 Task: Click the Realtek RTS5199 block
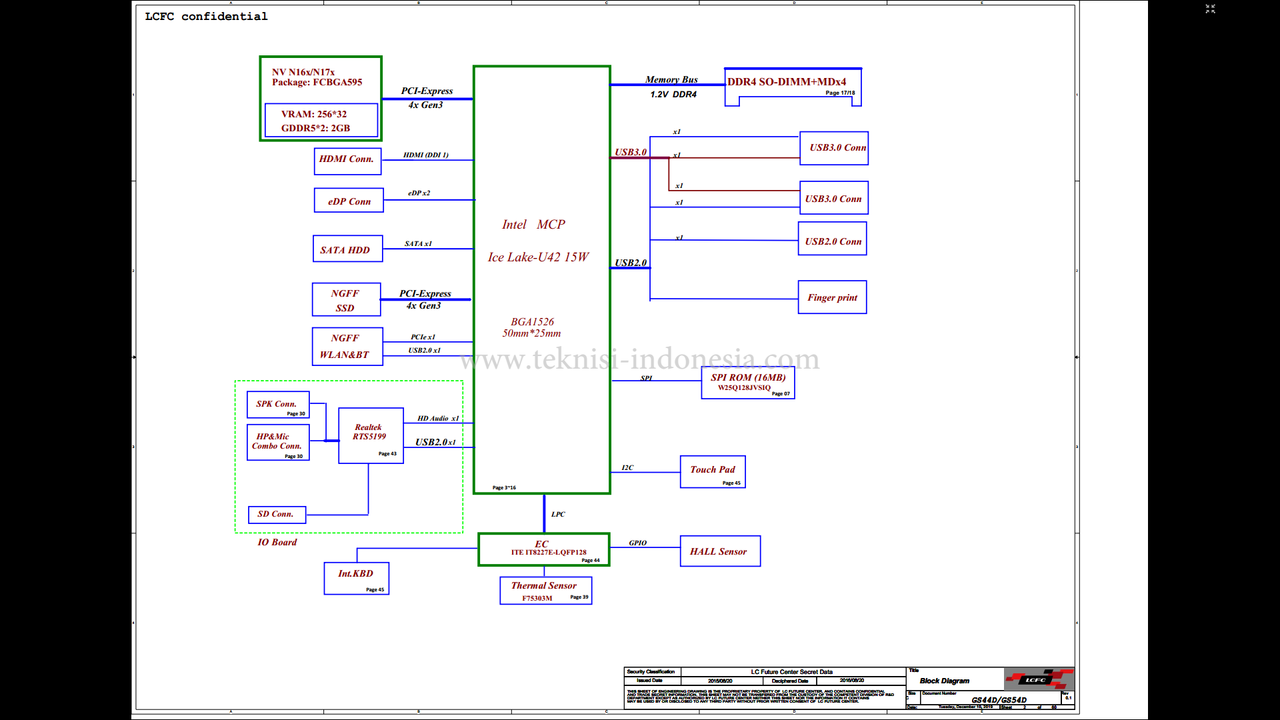371,435
